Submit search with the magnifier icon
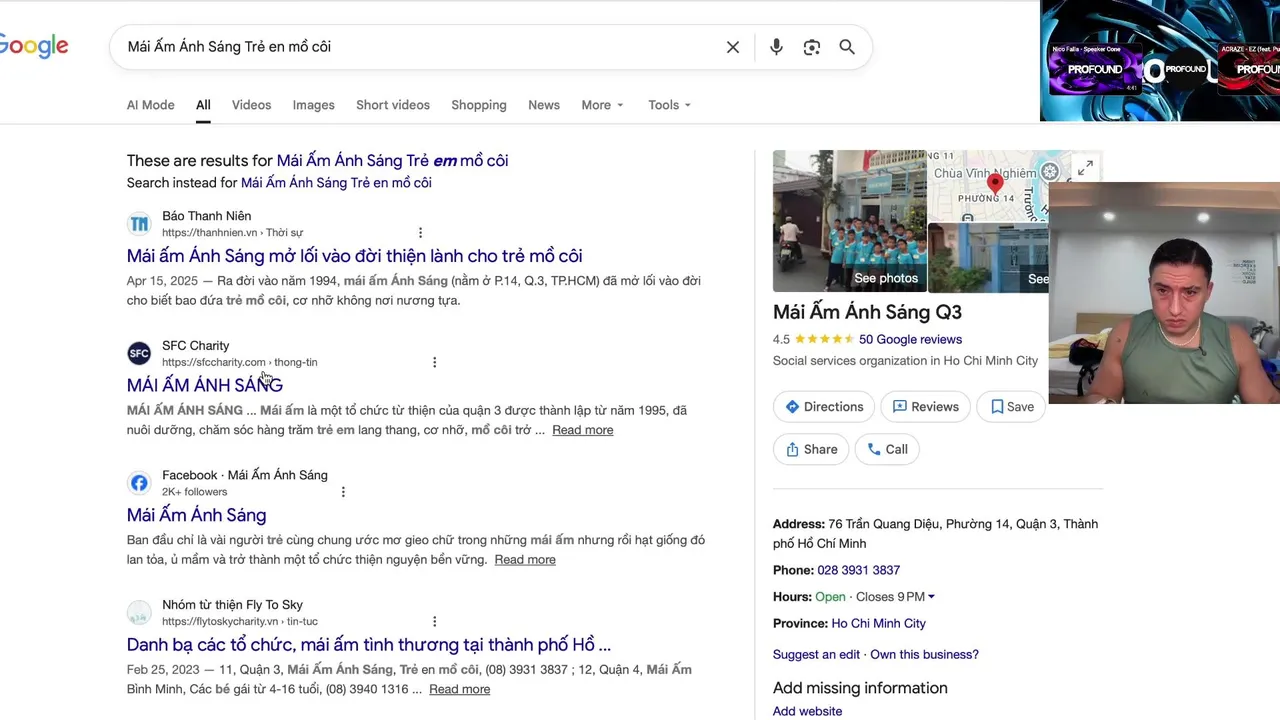The width and height of the screenshot is (1280, 720). (x=847, y=47)
